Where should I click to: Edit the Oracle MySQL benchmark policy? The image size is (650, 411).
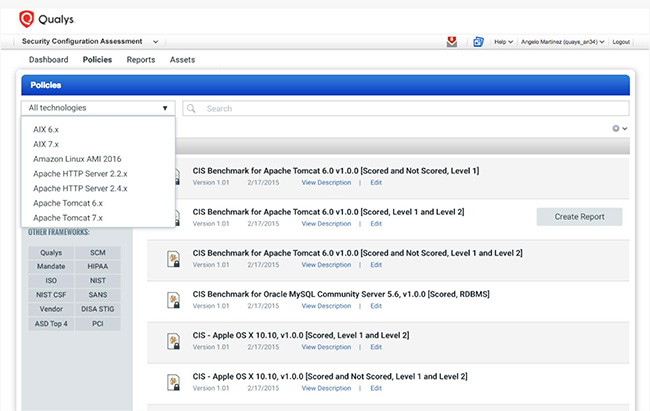pyautogui.click(x=376, y=306)
